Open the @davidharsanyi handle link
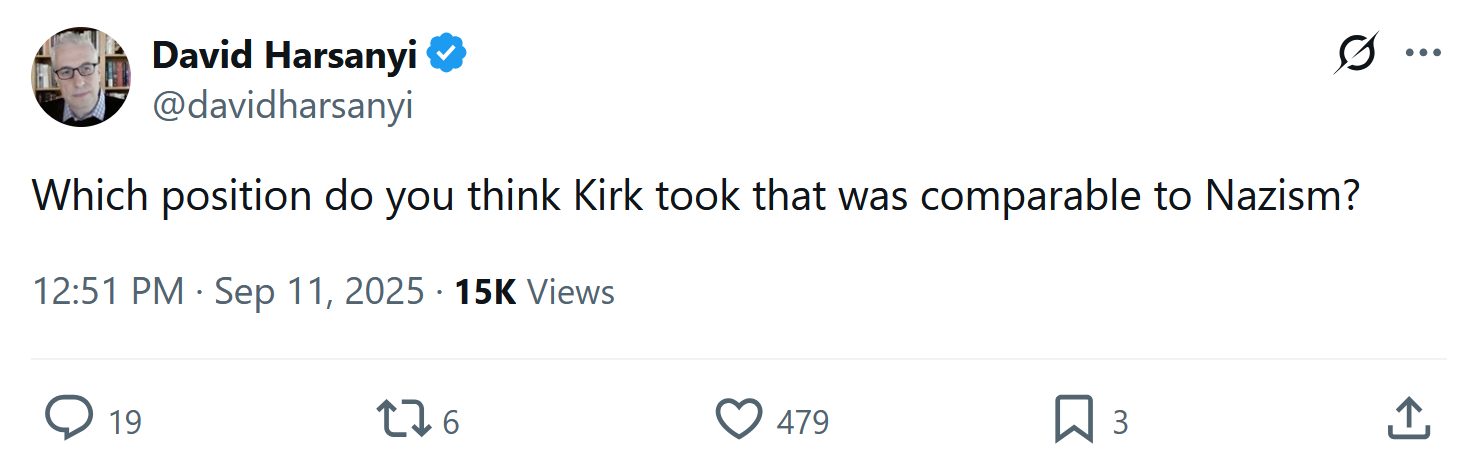The height and width of the screenshot is (467, 1480). point(282,106)
